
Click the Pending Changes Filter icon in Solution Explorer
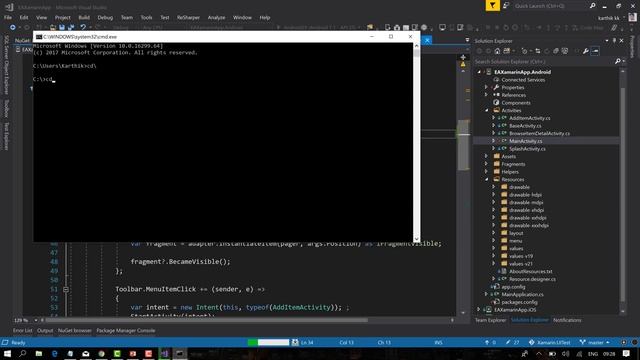point(524,51)
